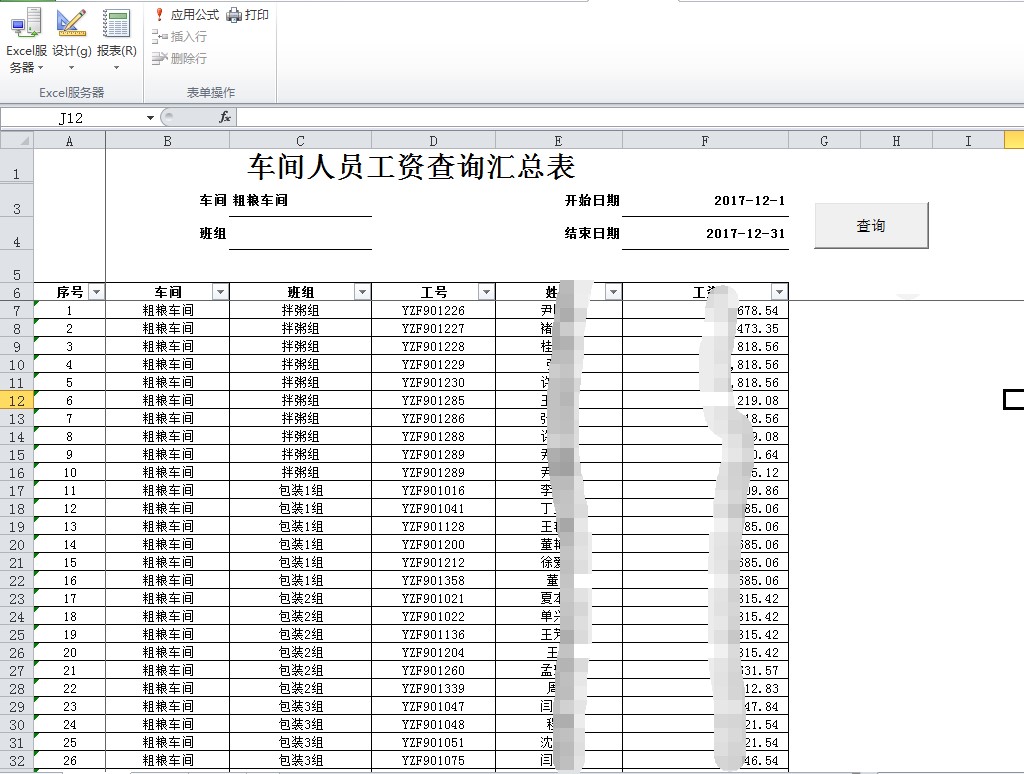Open the 序号 column filter dropdown
The height and width of the screenshot is (774, 1024).
click(96, 292)
